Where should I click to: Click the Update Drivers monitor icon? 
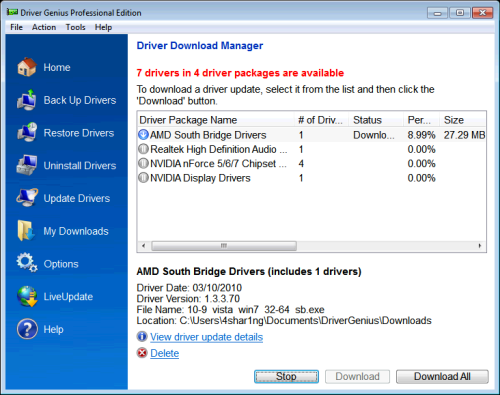[27, 198]
